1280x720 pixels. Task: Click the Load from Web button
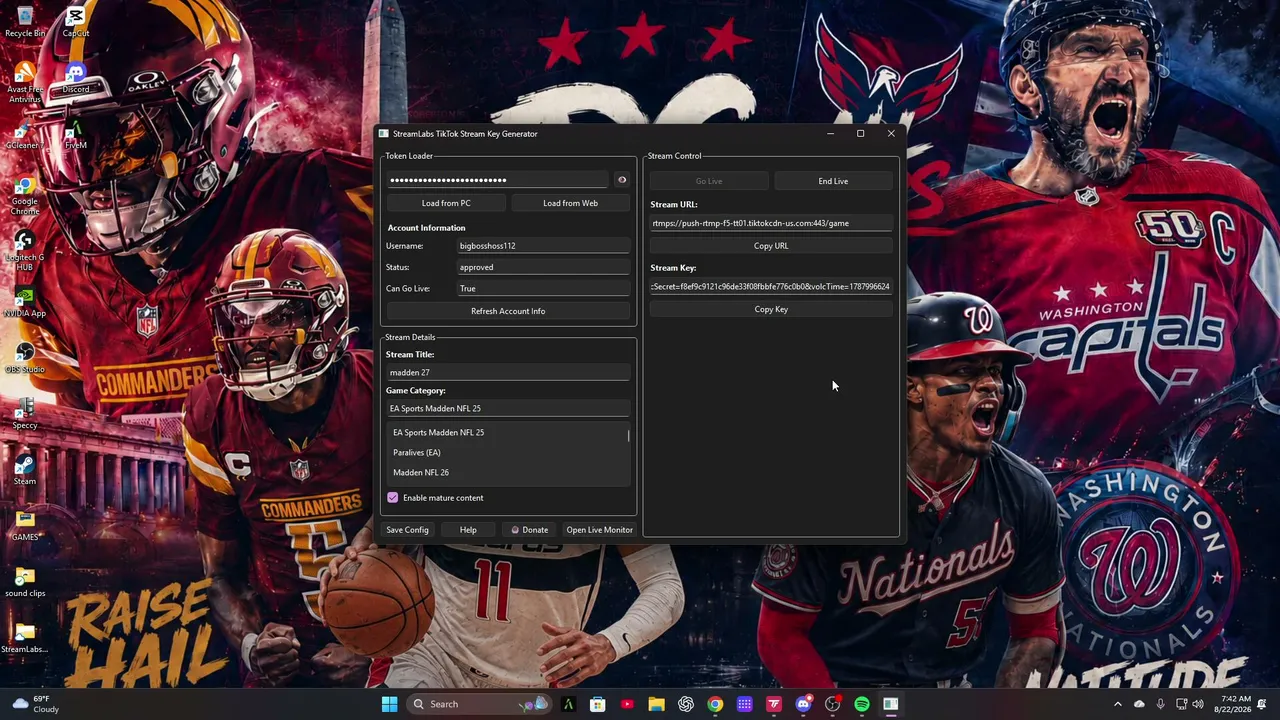coord(570,203)
